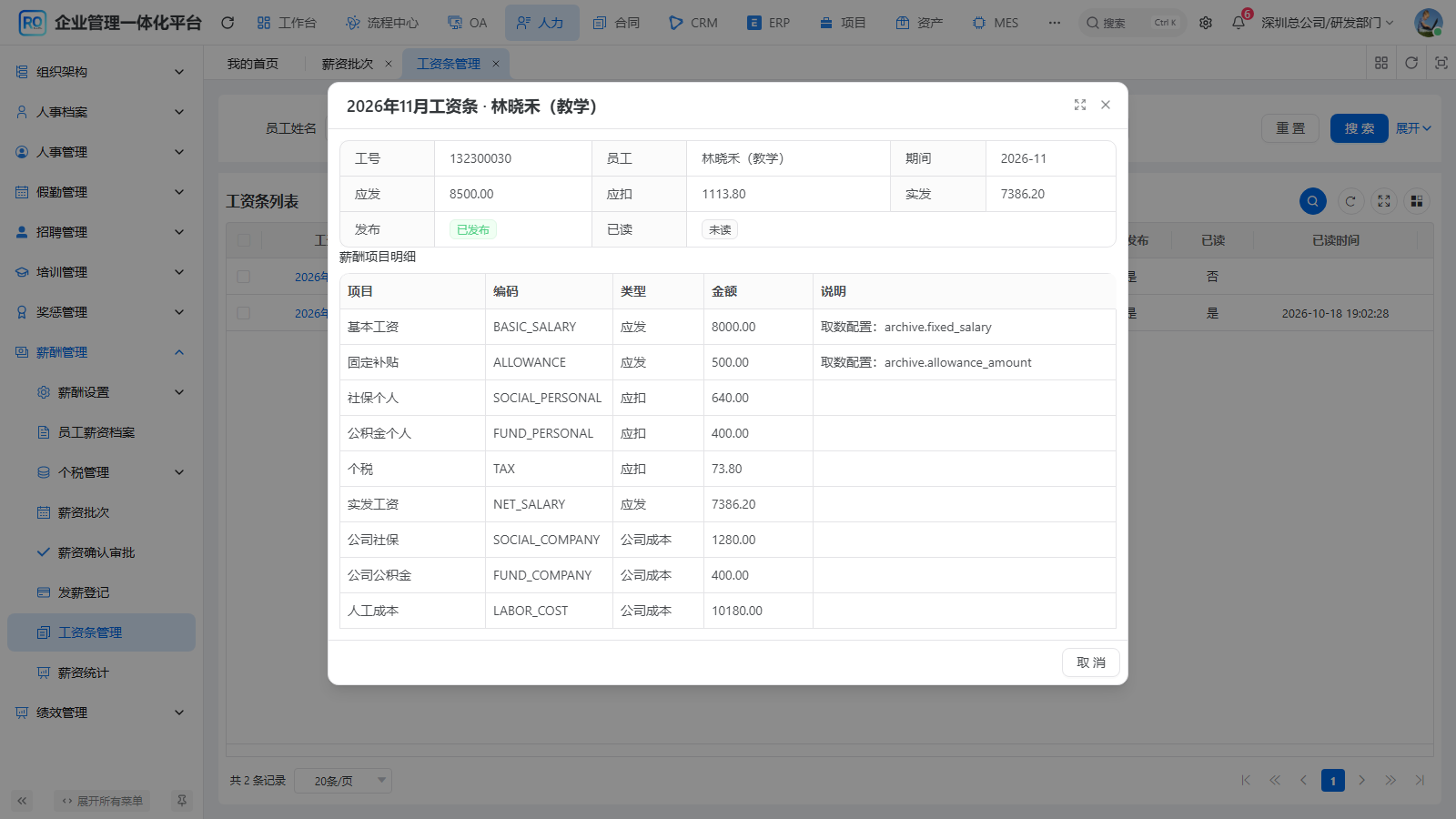The image size is (1456, 819).
Task: Open the 人力 top navigation module
Action: pyautogui.click(x=541, y=23)
